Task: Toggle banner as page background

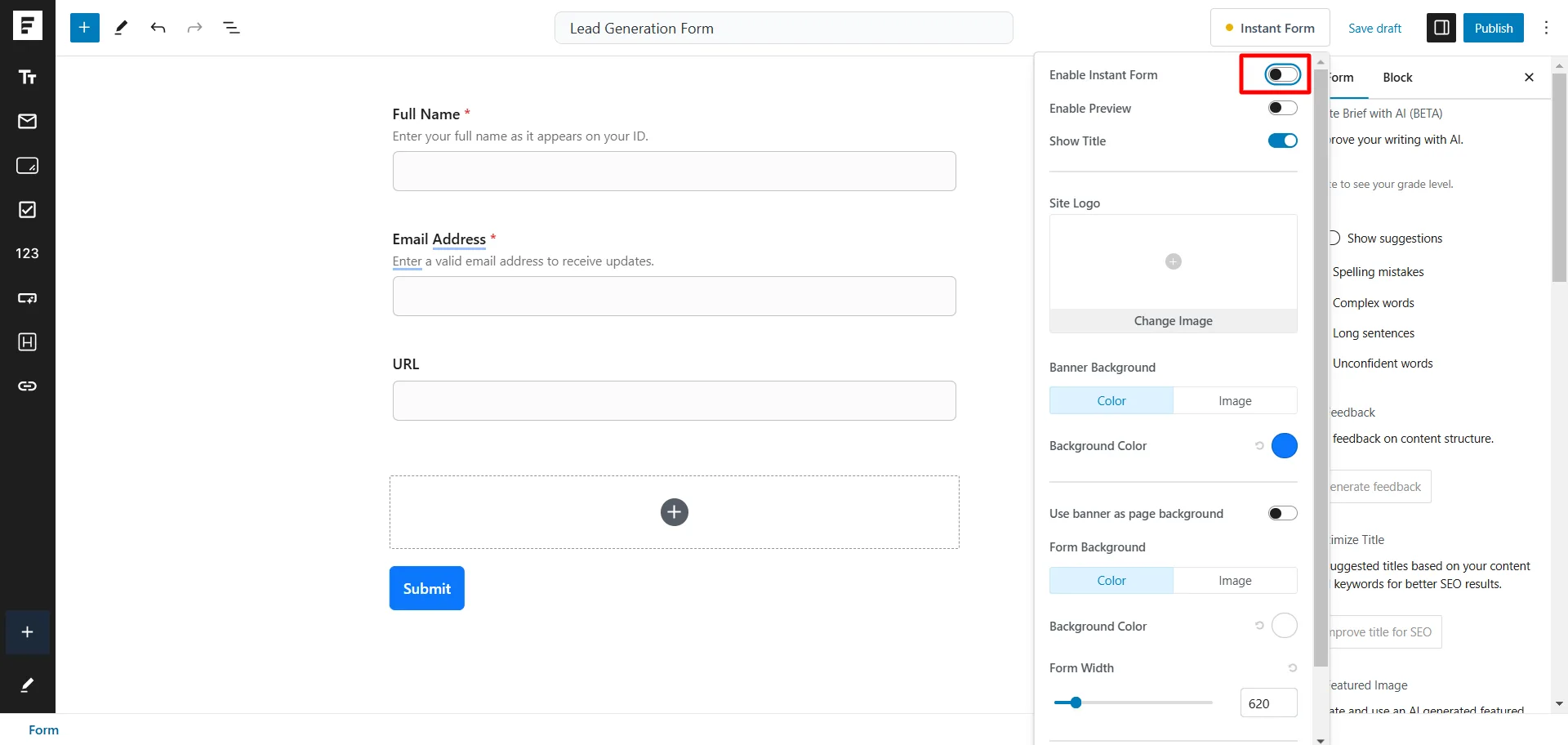Action: [x=1281, y=512]
